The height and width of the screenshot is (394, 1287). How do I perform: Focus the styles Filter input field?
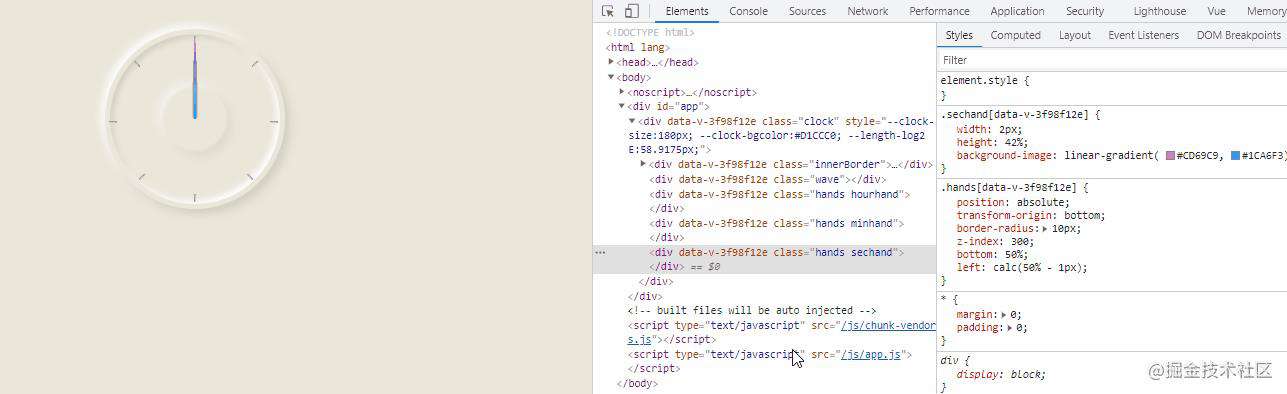[x=1111, y=60]
